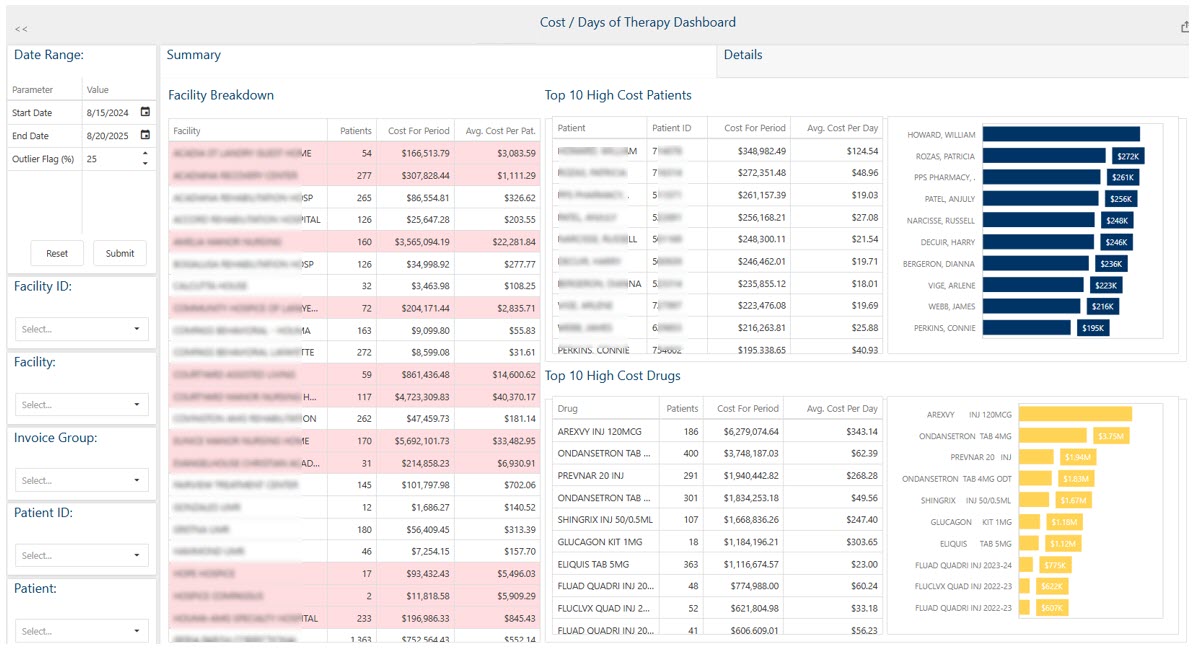
Task: Increase Outlier Flag with the up arrow
Action: (145, 154)
